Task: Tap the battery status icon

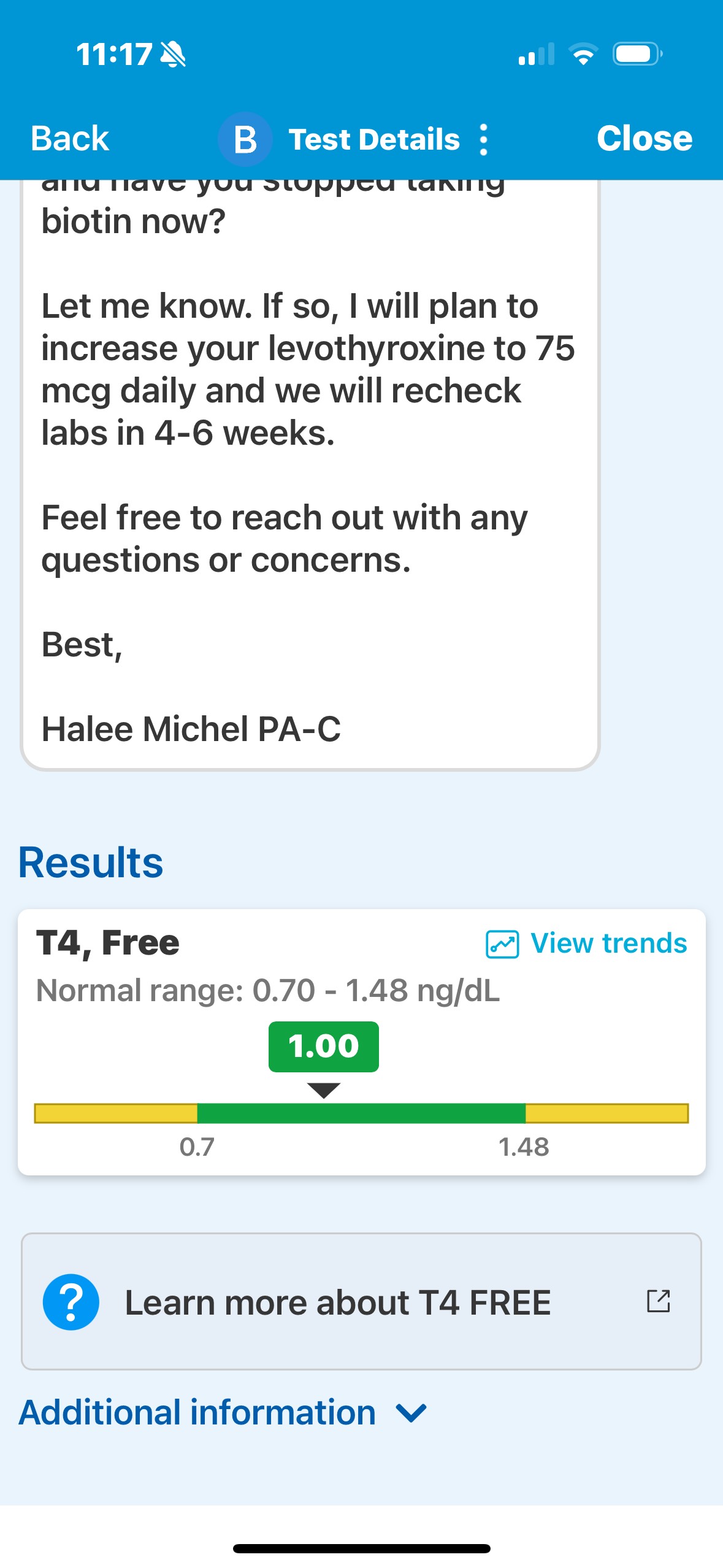Action: pos(637,55)
